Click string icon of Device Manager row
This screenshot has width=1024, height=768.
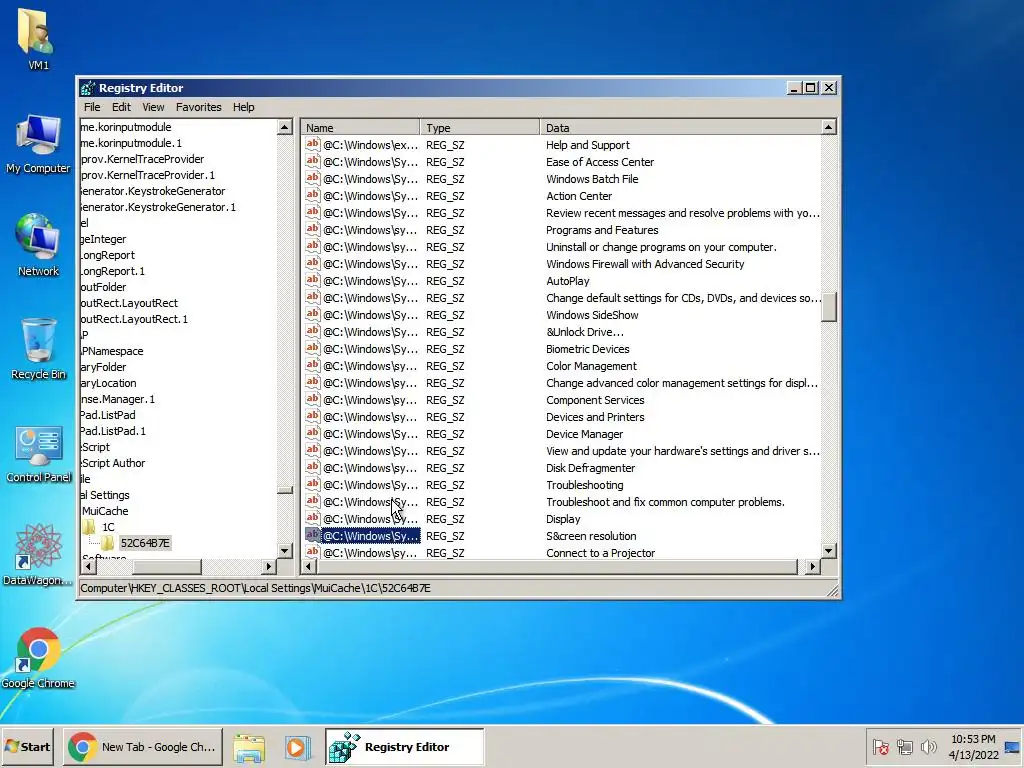coord(313,433)
